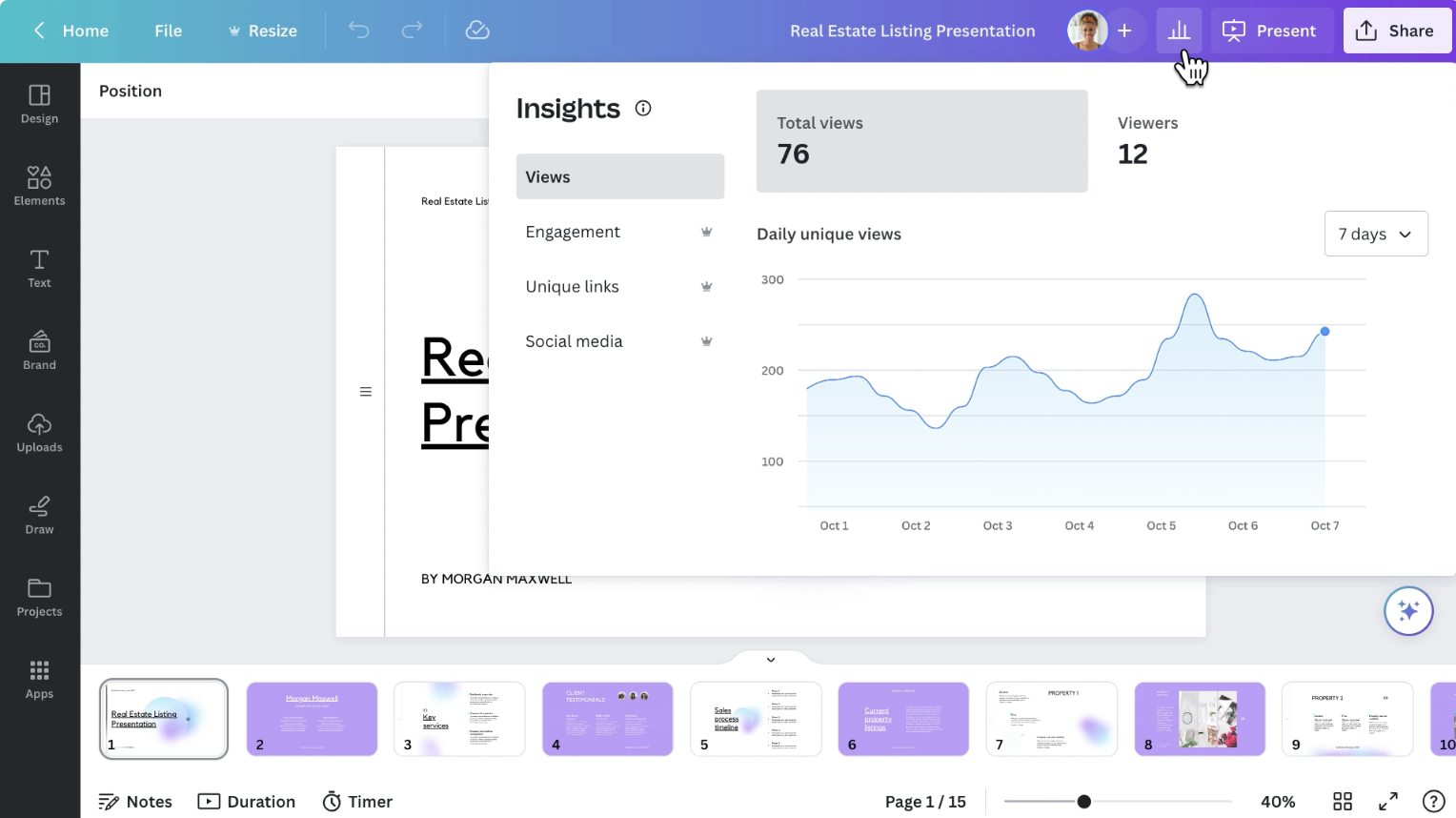Switch to grid view of pages

click(1343, 802)
